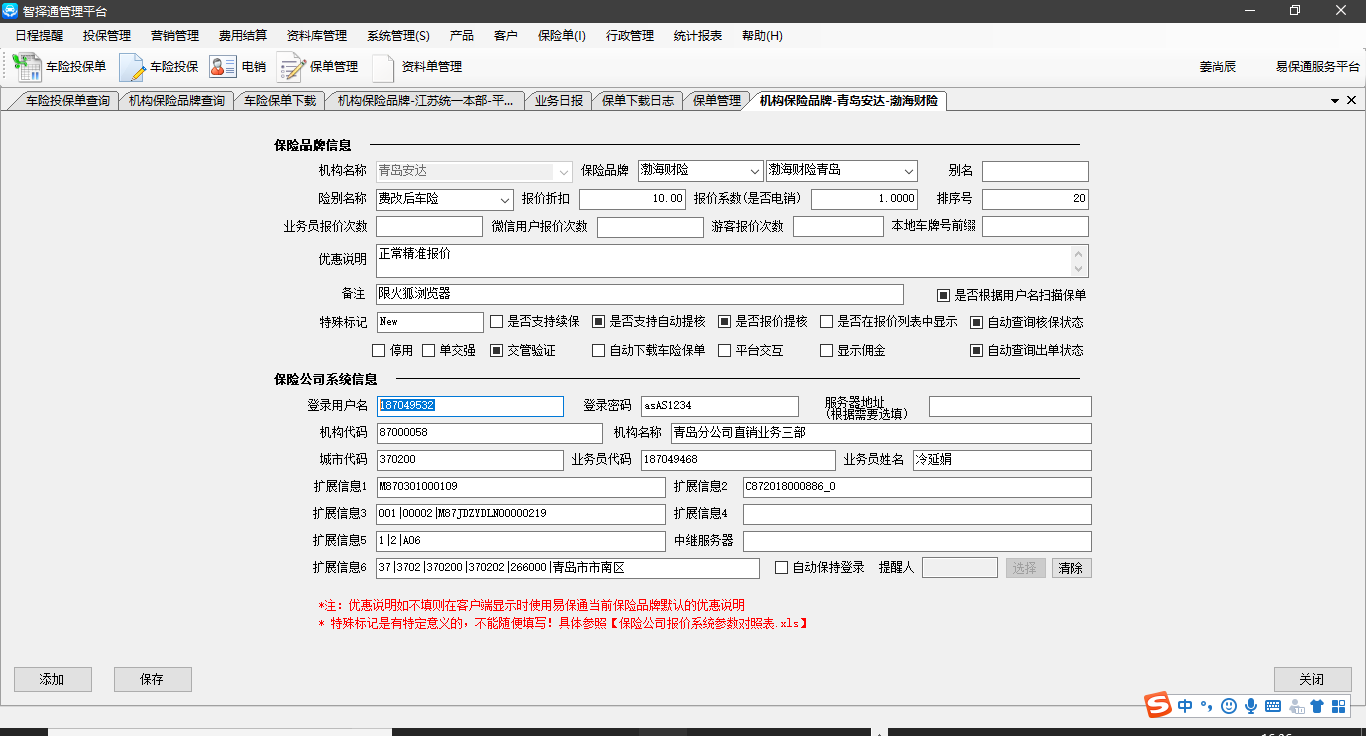Open 保单管理 checklist icon in toolbar
This screenshot has width=1366, height=736.
point(291,67)
